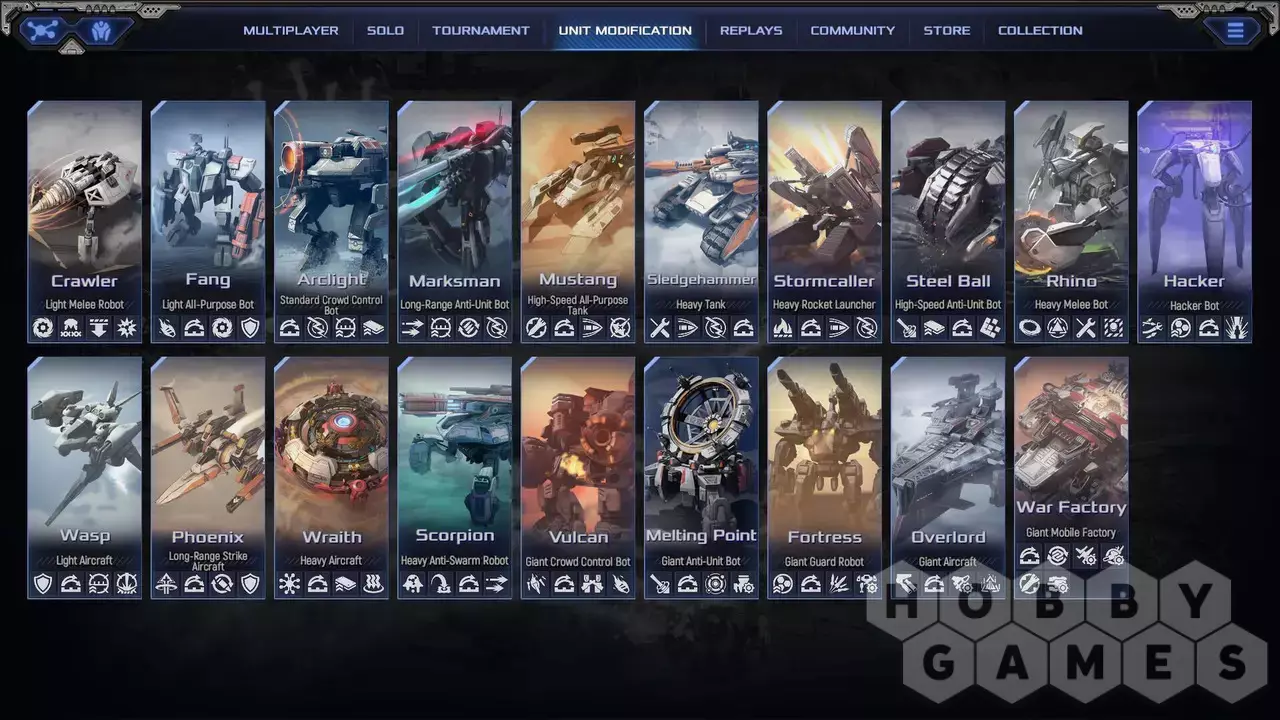The image size is (1280, 720).
Task: Switch to the Multiplayer tab
Action: pos(291,31)
